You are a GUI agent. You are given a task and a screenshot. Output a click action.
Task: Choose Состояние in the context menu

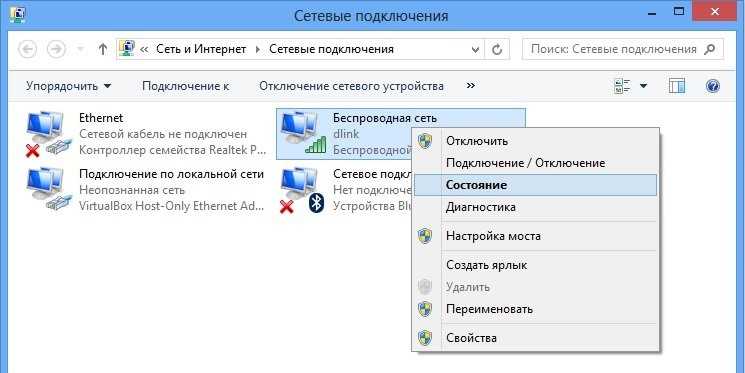[536, 185]
